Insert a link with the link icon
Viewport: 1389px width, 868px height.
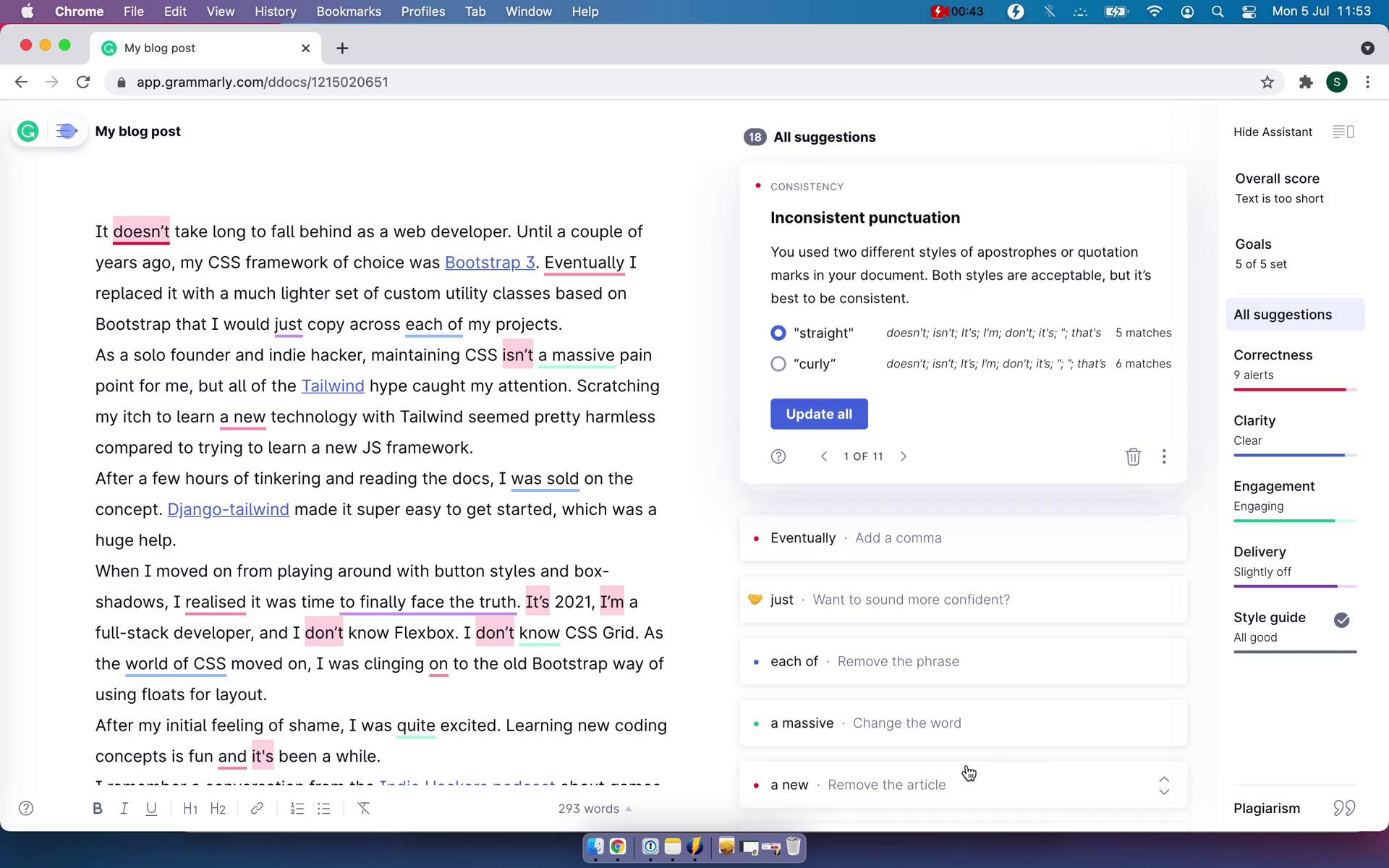(257, 809)
